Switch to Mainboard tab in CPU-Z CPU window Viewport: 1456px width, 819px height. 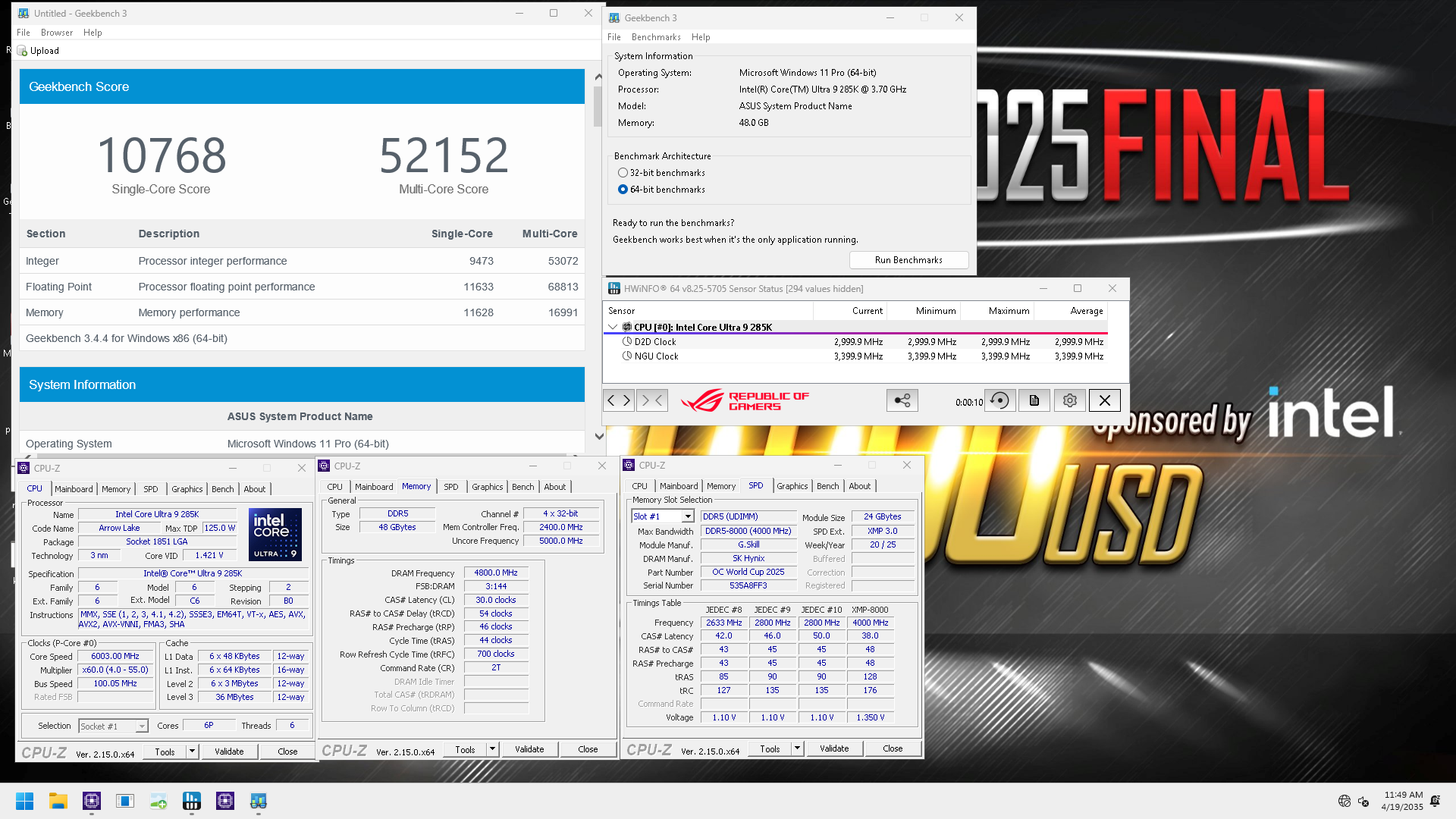click(74, 489)
